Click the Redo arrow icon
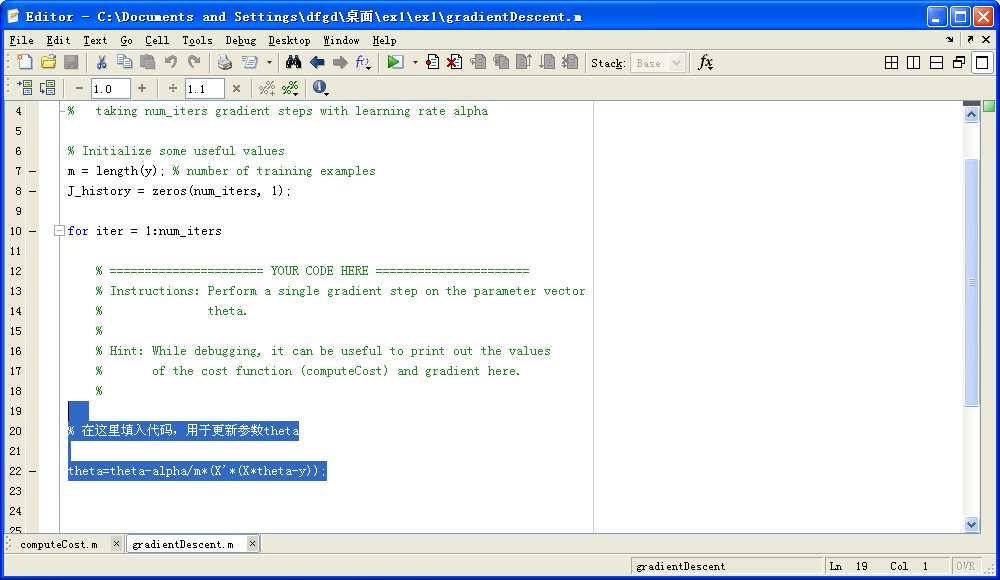The width and height of the screenshot is (1000, 580). pos(195,63)
